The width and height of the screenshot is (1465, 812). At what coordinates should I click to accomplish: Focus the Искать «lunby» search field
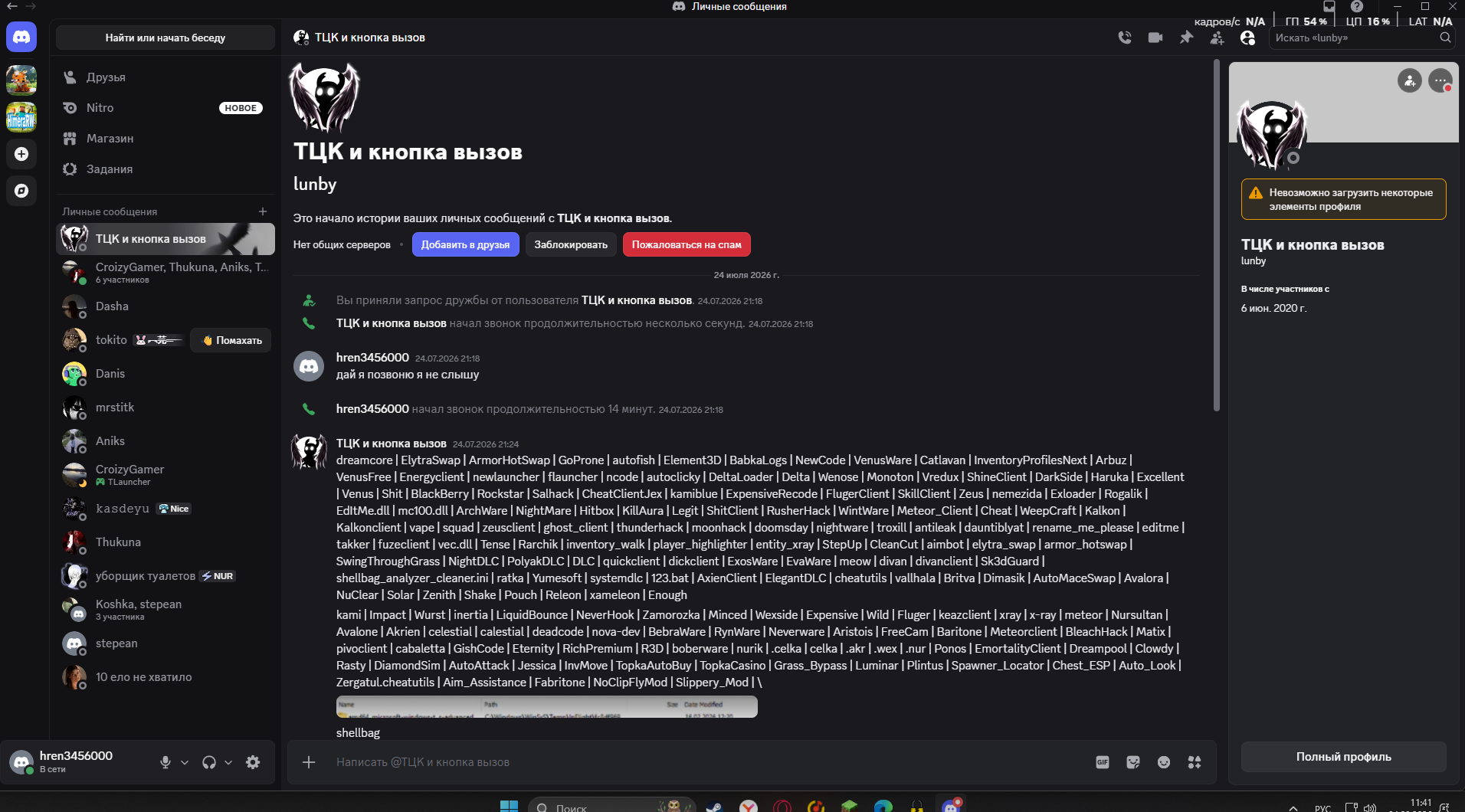click(1362, 38)
